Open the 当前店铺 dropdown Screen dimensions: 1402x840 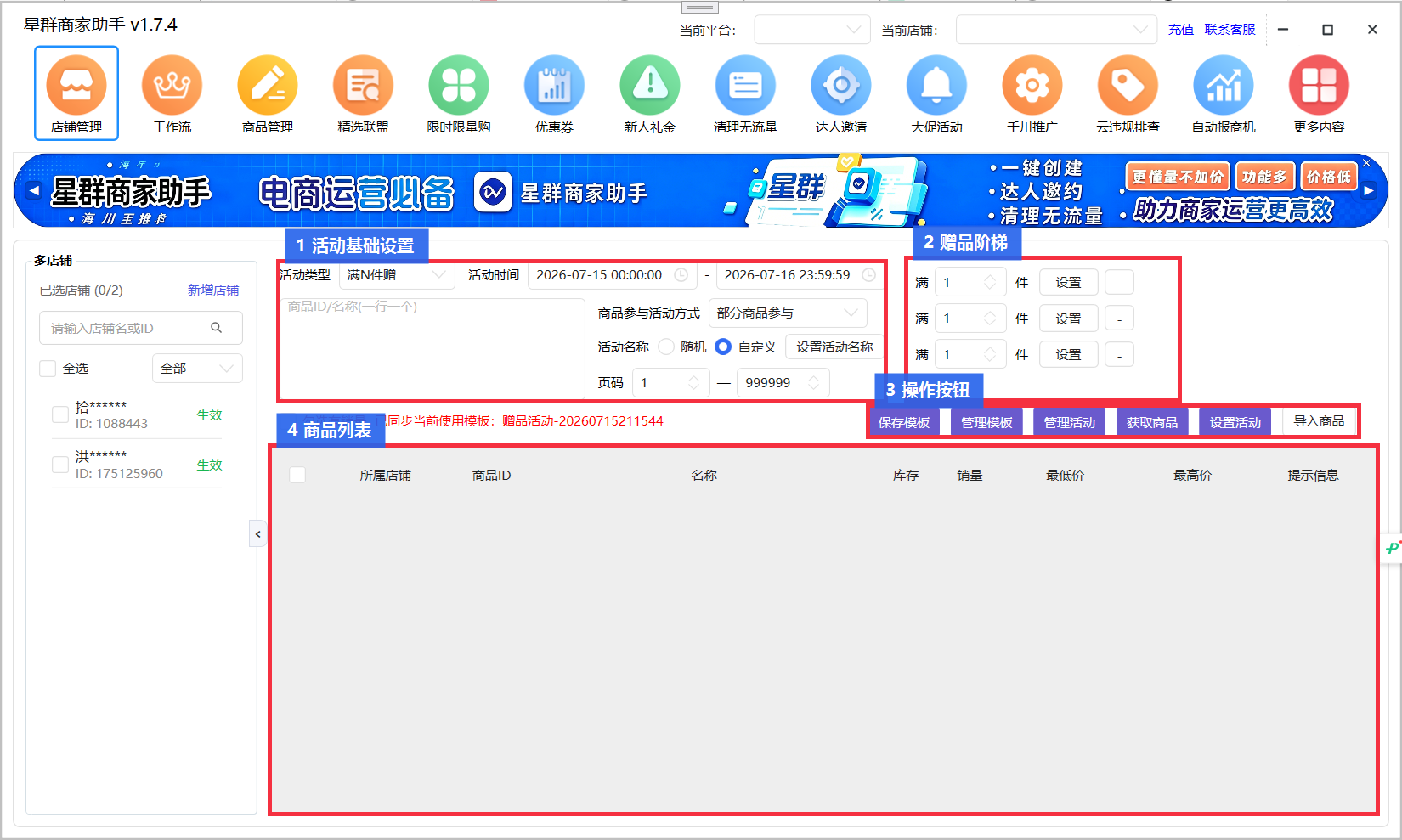tap(1056, 30)
